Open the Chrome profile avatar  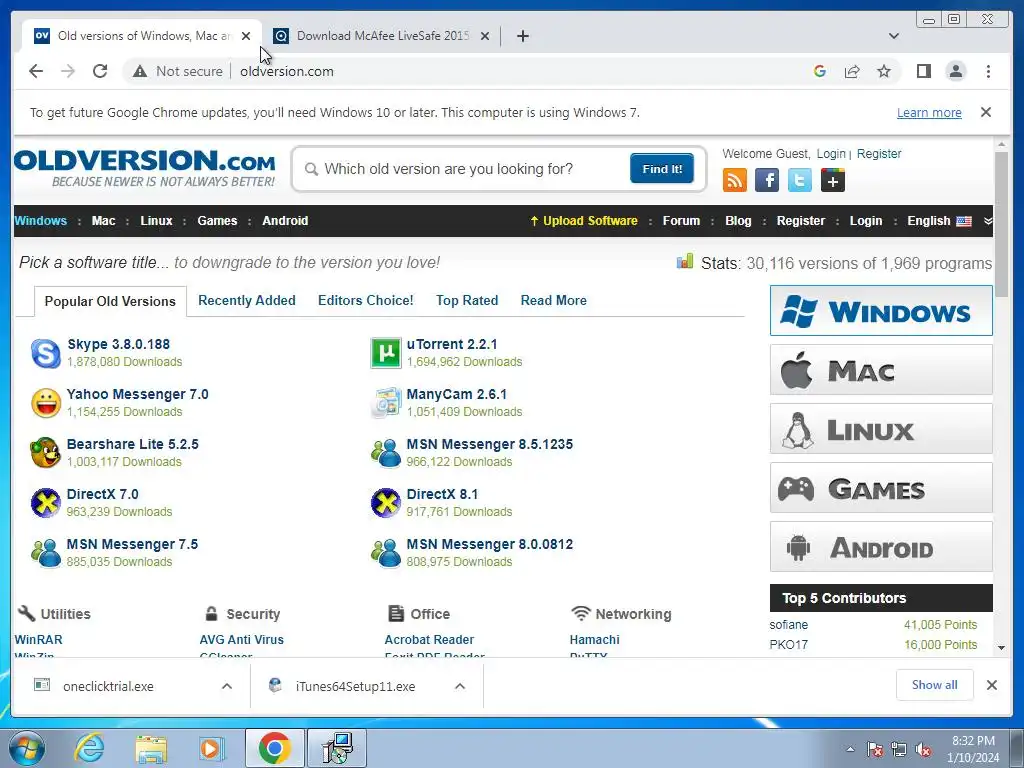pyautogui.click(x=955, y=71)
